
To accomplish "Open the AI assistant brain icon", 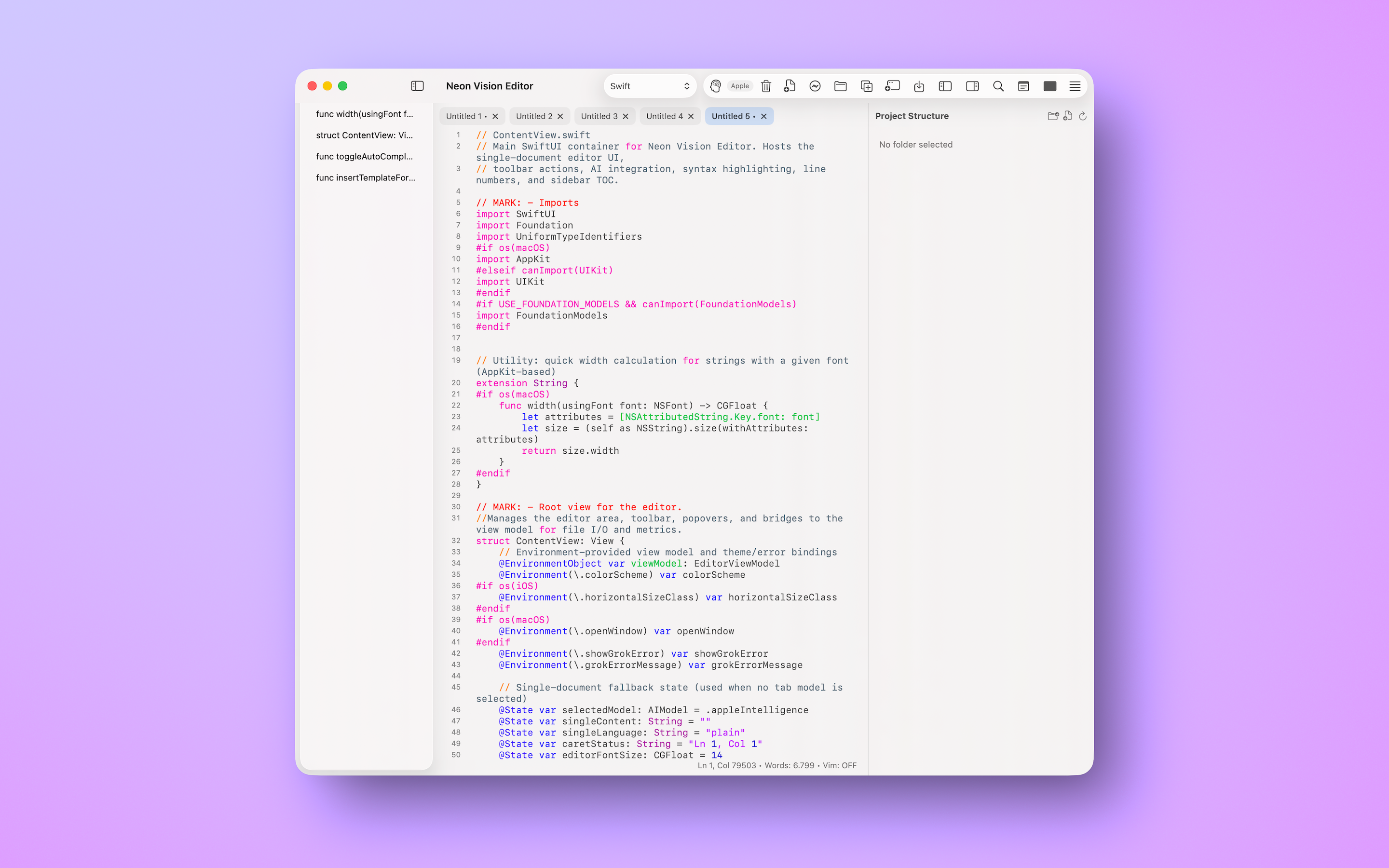I will [x=715, y=85].
